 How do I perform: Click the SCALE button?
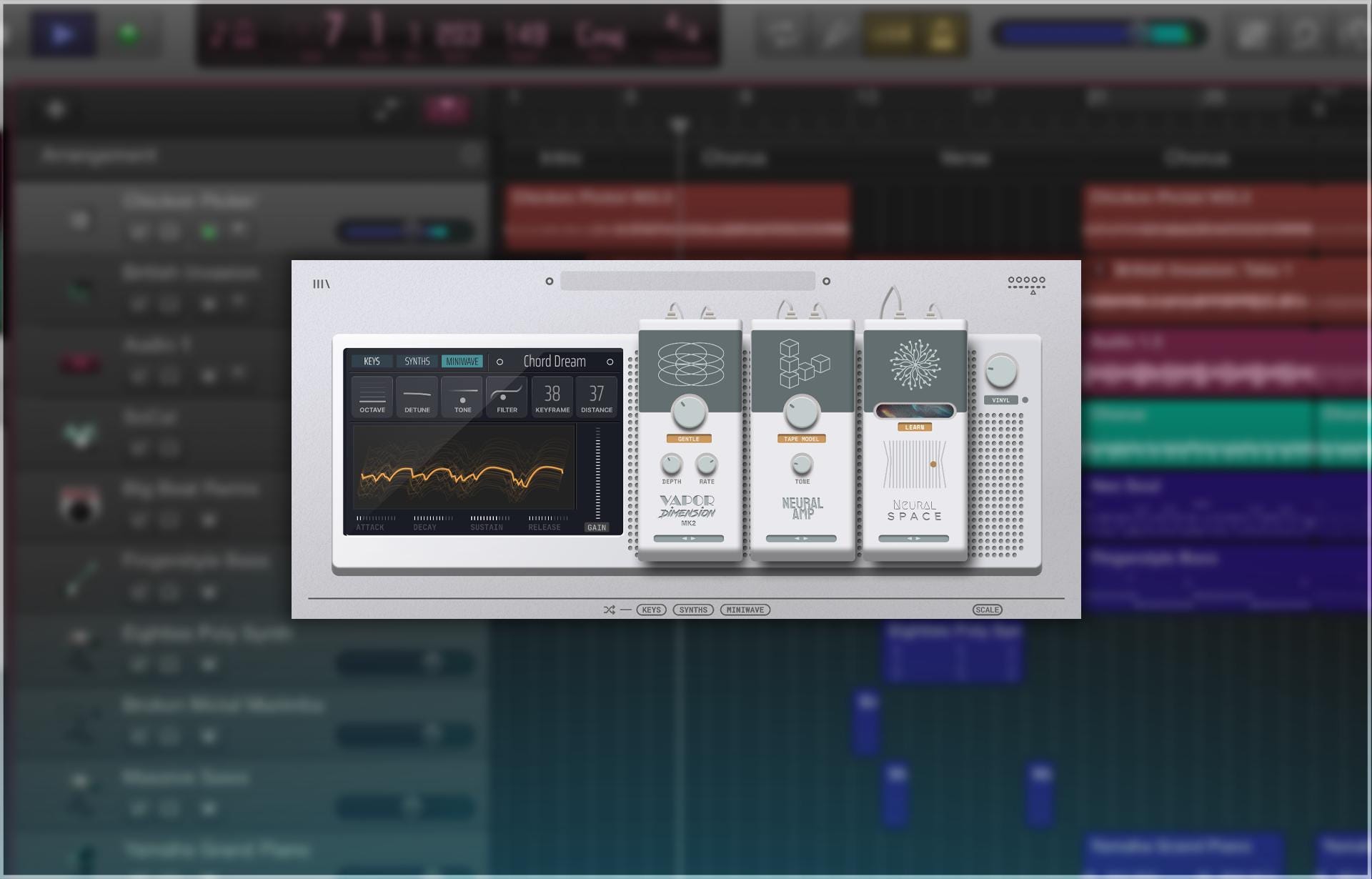click(x=988, y=610)
